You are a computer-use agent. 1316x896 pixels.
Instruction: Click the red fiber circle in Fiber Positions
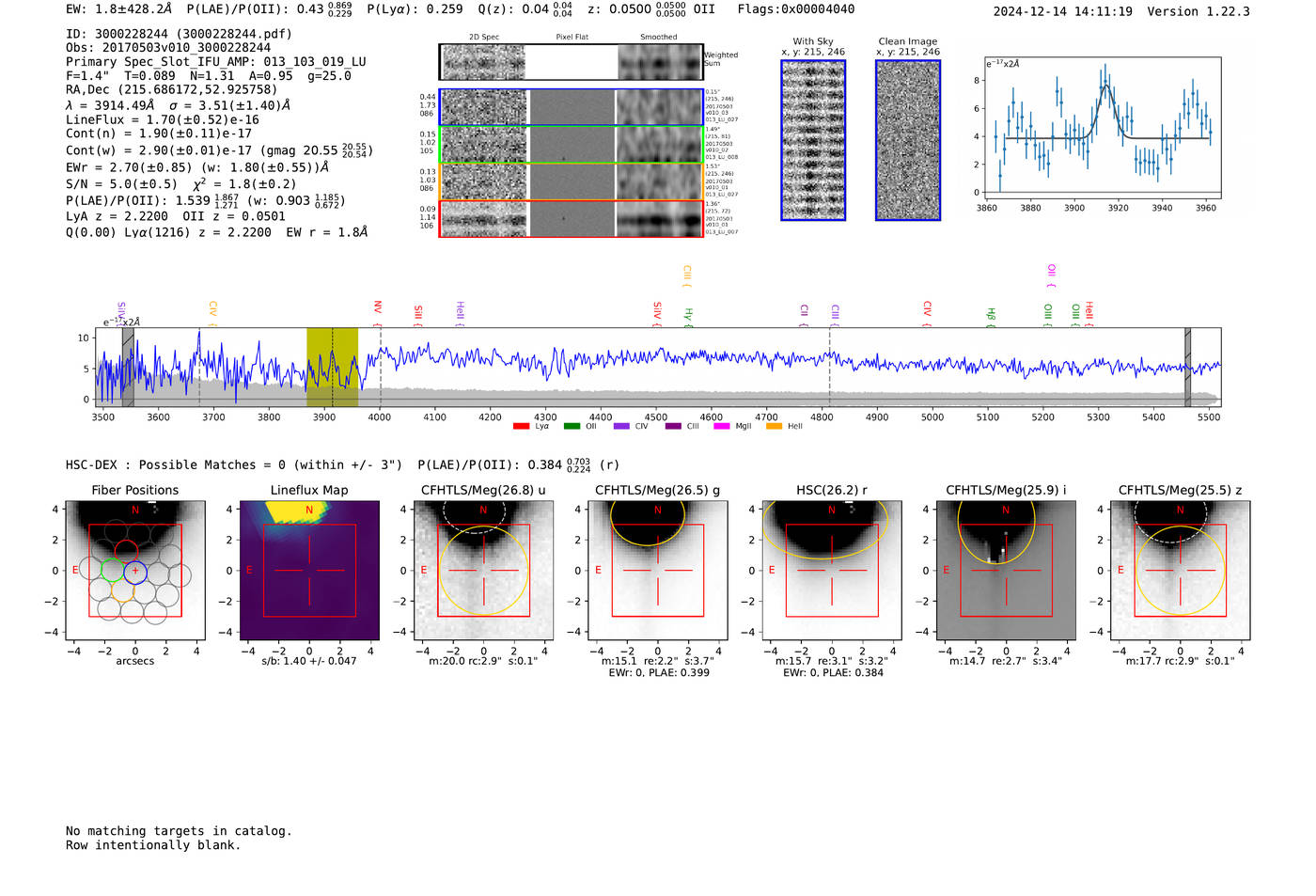point(126,552)
